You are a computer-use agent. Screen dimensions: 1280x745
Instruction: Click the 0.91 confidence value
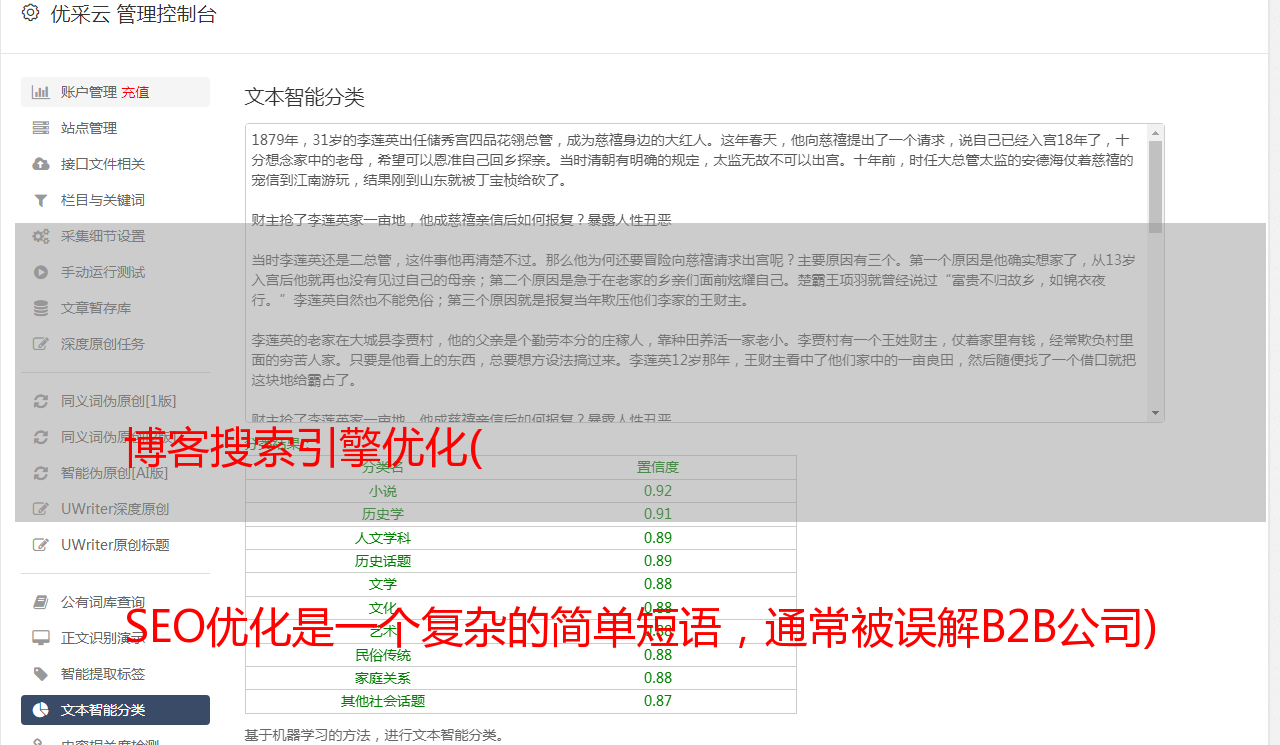(x=658, y=514)
